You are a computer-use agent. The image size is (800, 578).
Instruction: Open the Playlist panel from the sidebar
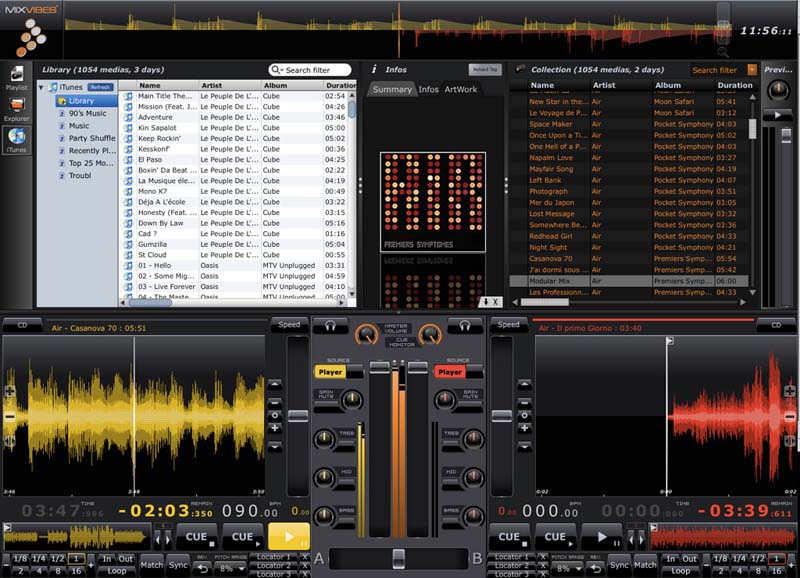(x=16, y=77)
